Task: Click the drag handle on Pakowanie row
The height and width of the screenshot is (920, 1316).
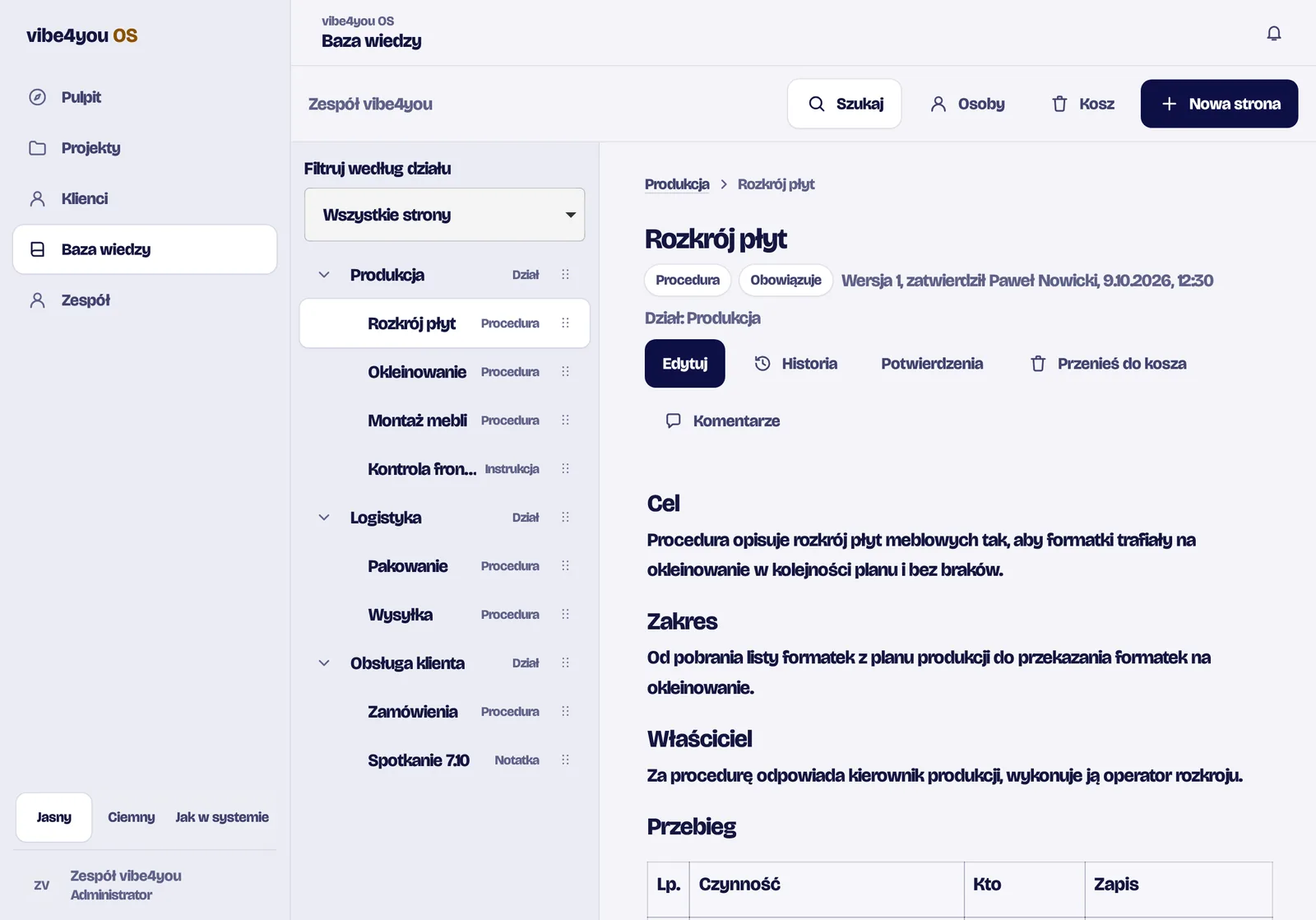Action: click(x=565, y=566)
